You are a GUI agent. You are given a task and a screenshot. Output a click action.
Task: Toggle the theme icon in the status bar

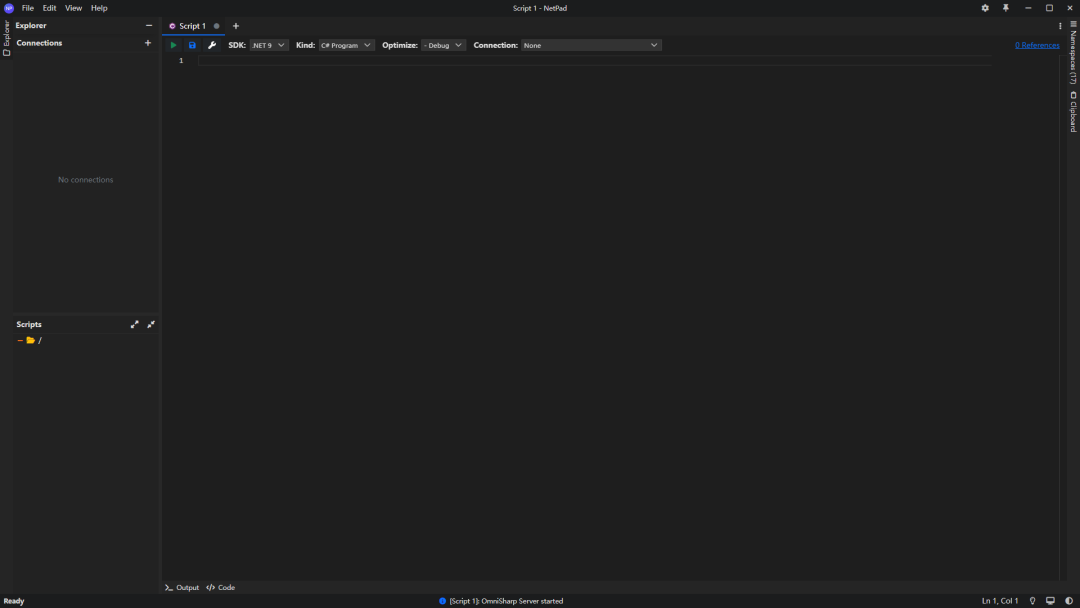point(1069,601)
